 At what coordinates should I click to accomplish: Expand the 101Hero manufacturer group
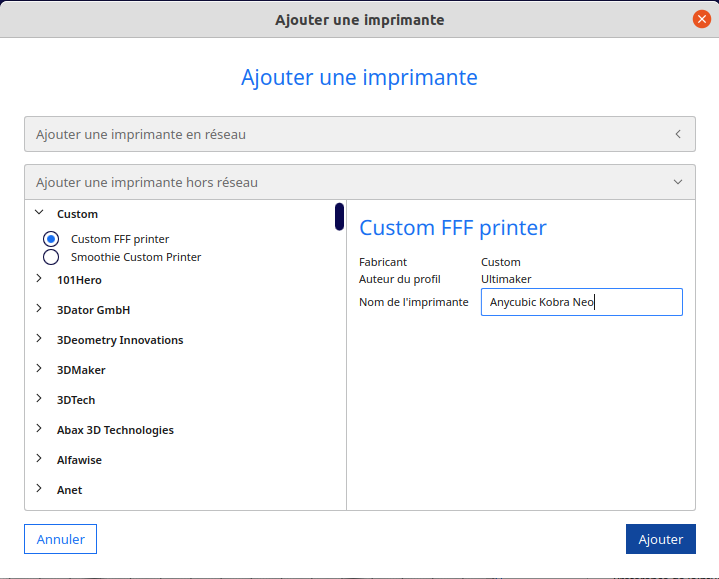(x=39, y=279)
